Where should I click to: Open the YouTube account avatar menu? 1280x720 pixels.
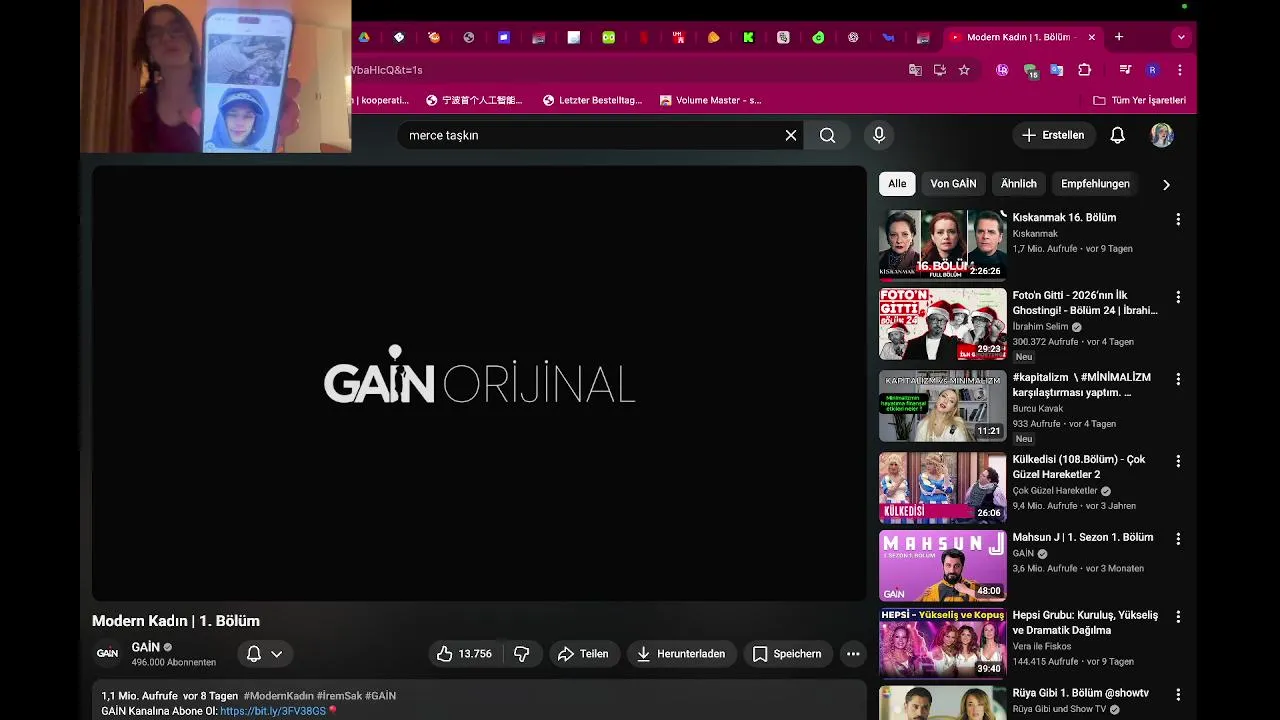[1162, 135]
